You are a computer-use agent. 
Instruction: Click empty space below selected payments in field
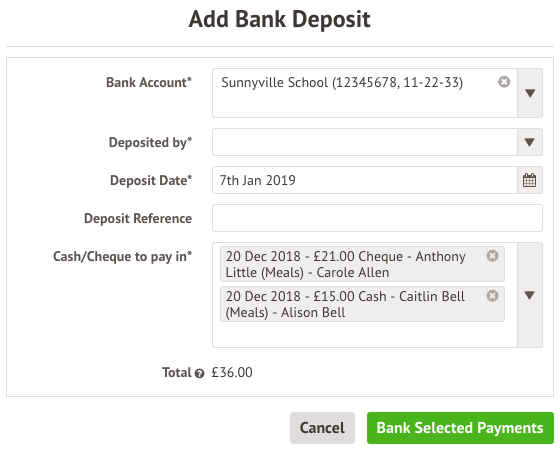[x=364, y=335]
